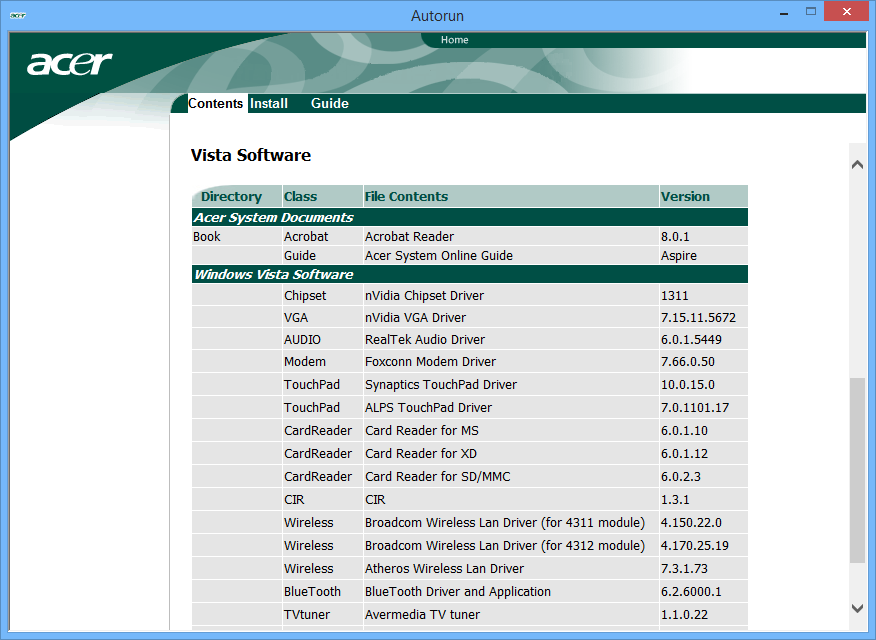Open the Install tab
The width and height of the screenshot is (876, 640).
pos(269,104)
